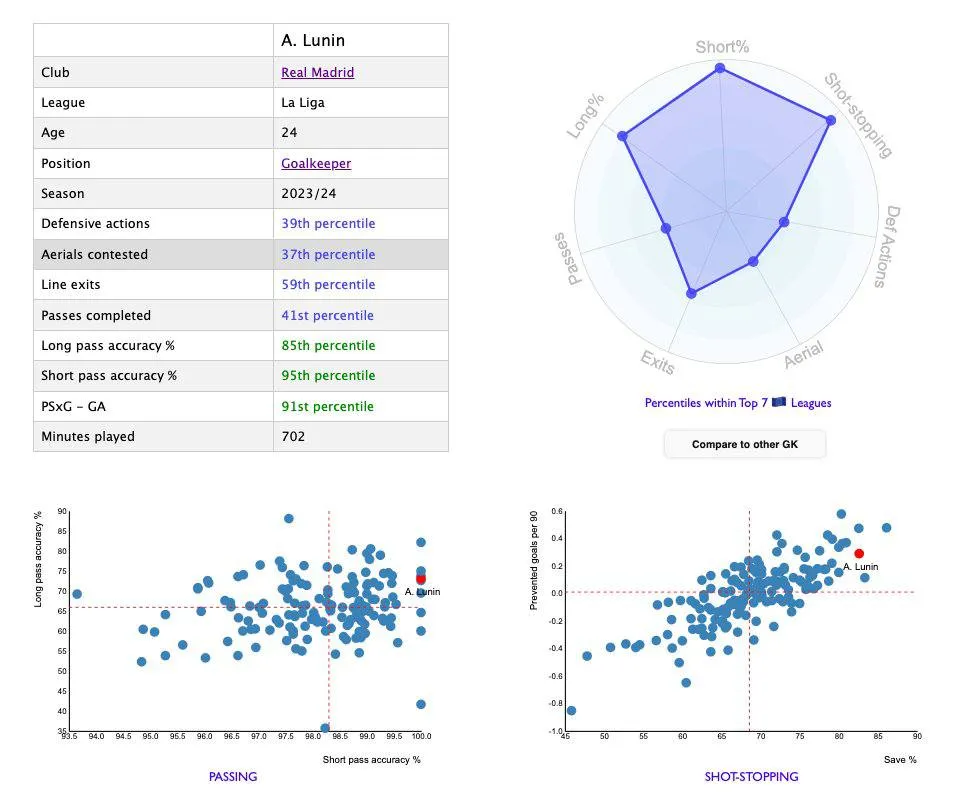Select red A. Lunin dot in Shot-stopping chart
The width and height of the screenshot is (964, 802).
(859, 553)
